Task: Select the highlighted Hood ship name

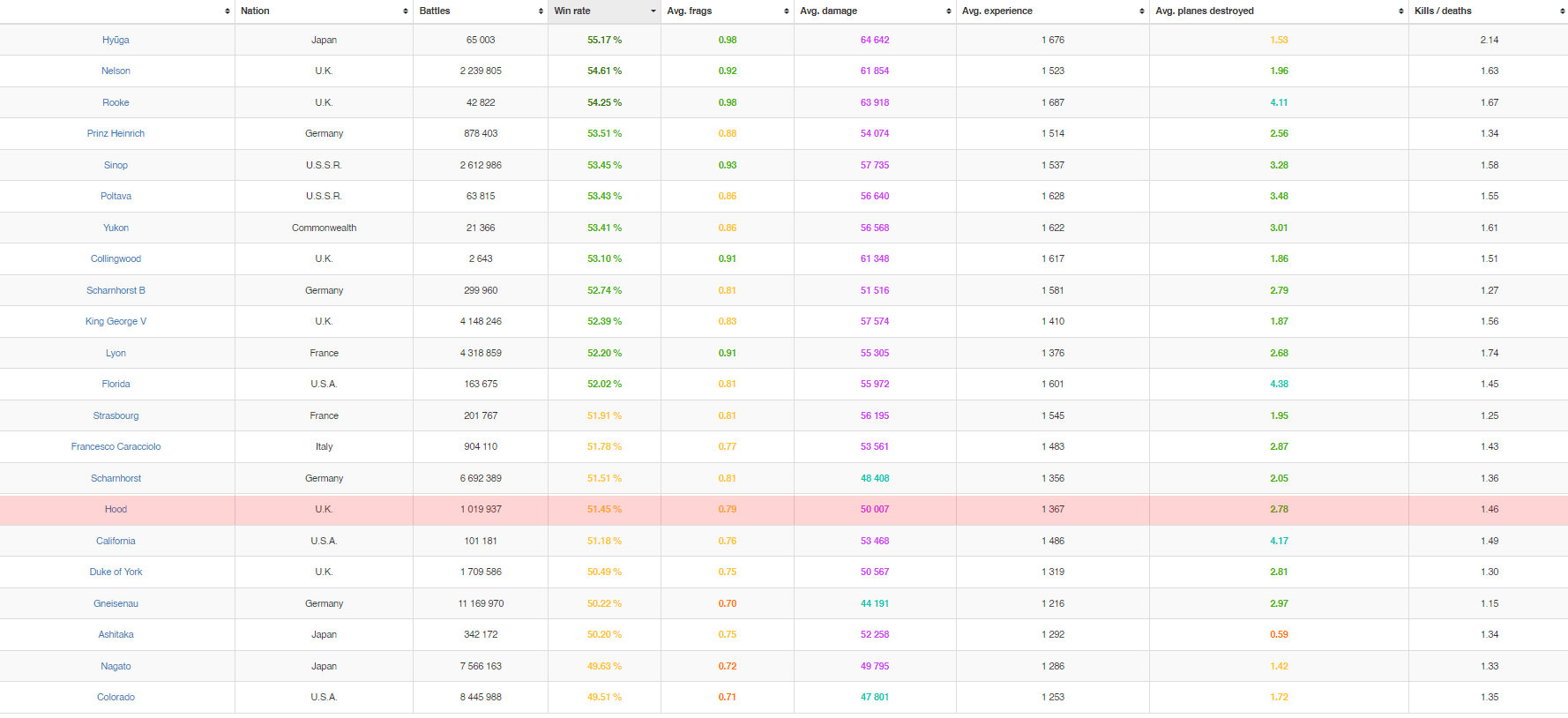Action: [116, 510]
